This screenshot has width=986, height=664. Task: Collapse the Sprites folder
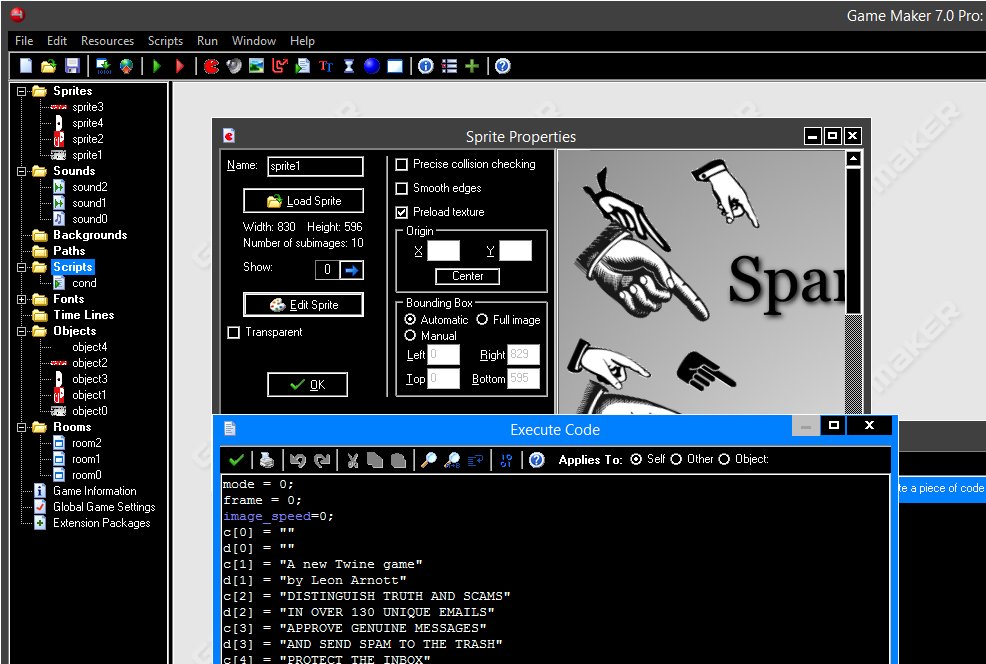coord(22,91)
